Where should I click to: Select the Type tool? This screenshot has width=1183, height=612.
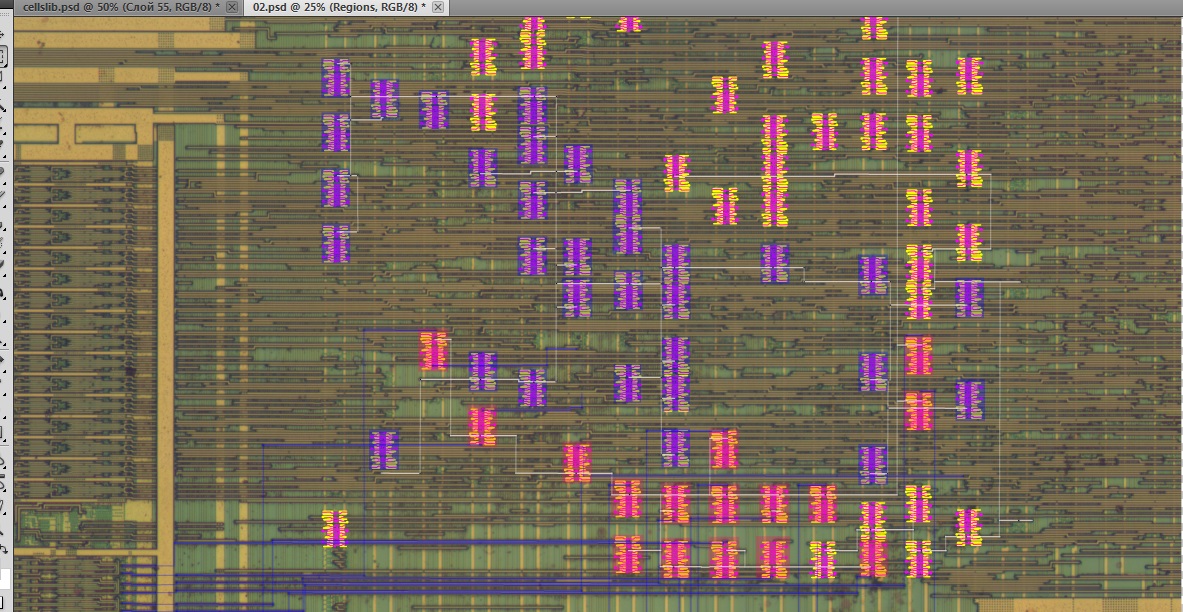click(x=3, y=388)
